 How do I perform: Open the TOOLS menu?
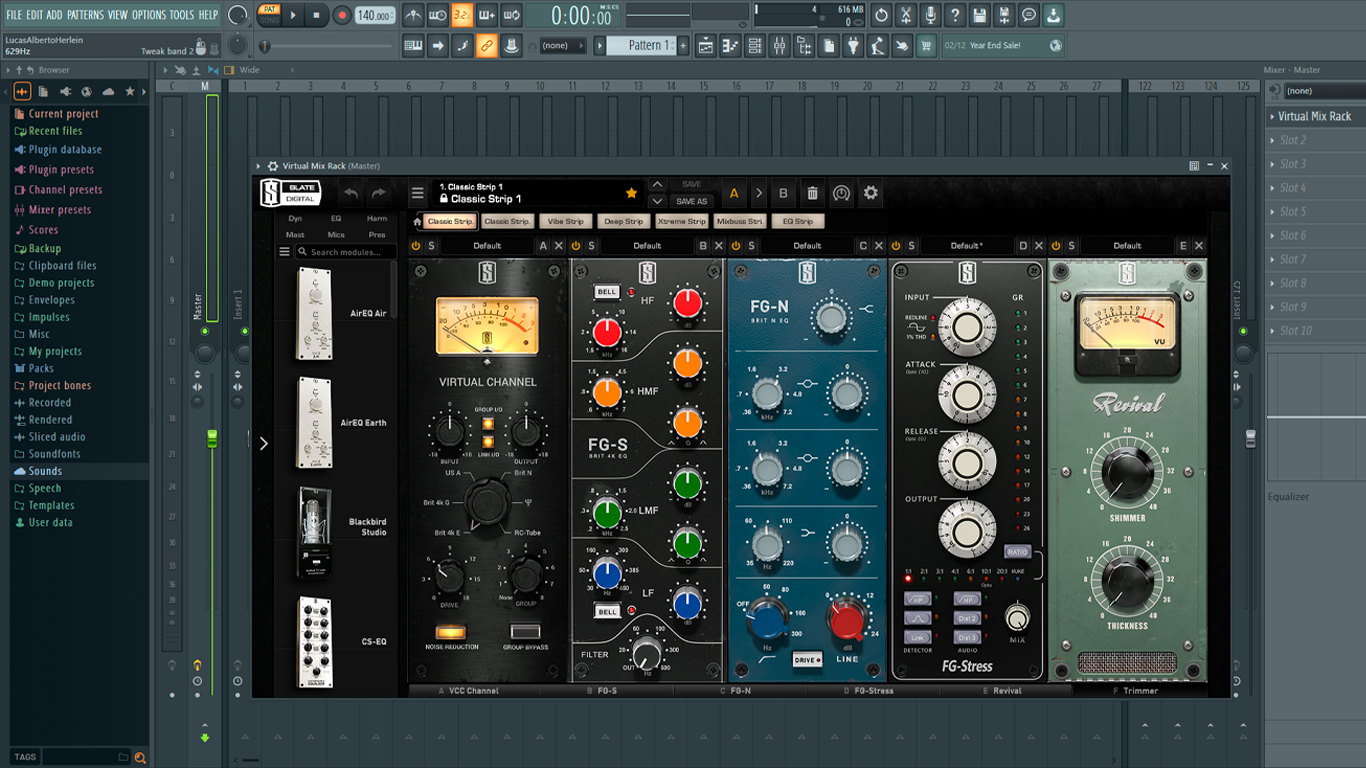pyautogui.click(x=182, y=15)
